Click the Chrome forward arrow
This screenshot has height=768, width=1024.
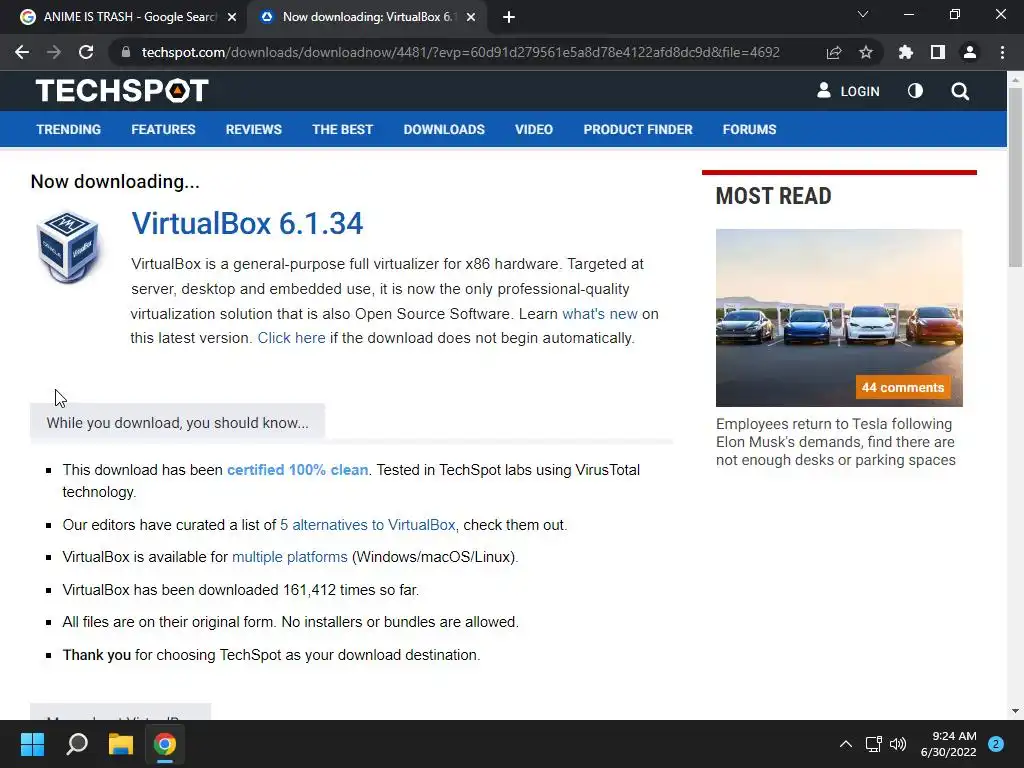54,52
